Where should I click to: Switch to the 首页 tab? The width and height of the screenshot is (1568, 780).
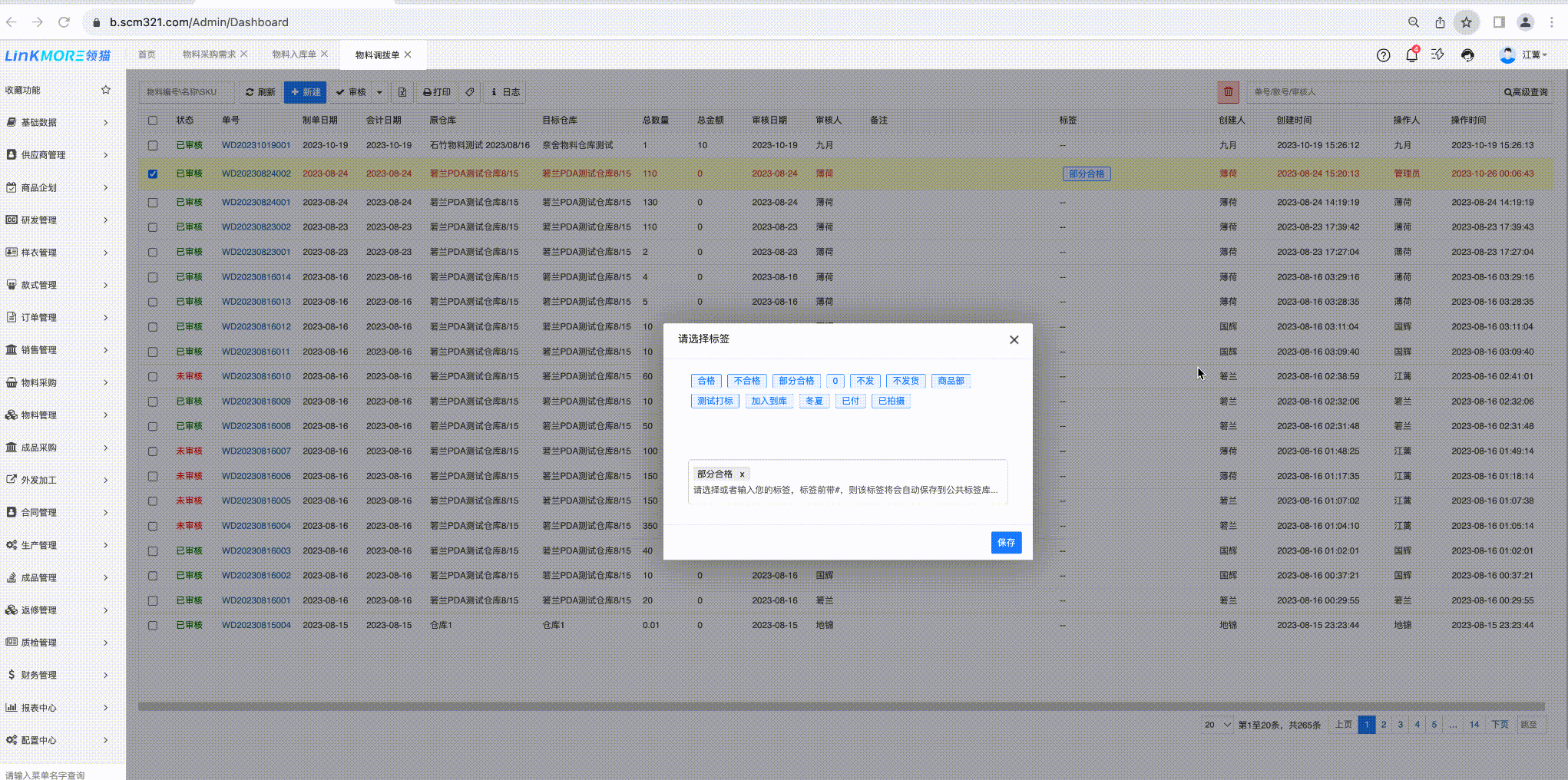tap(147, 55)
